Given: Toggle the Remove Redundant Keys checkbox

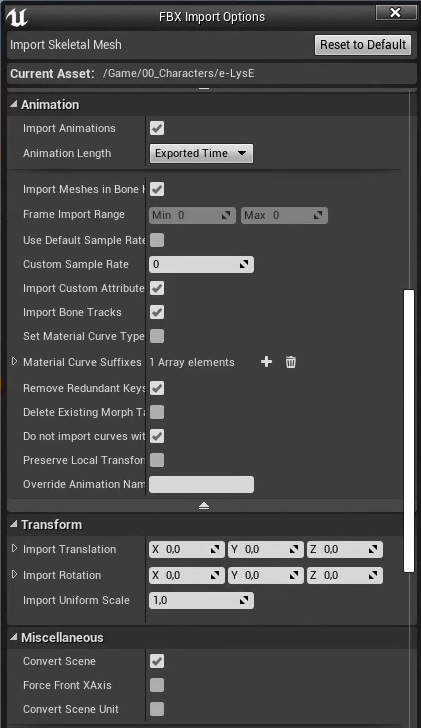Looking at the screenshot, I should pyautogui.click(x=157, y=388).
